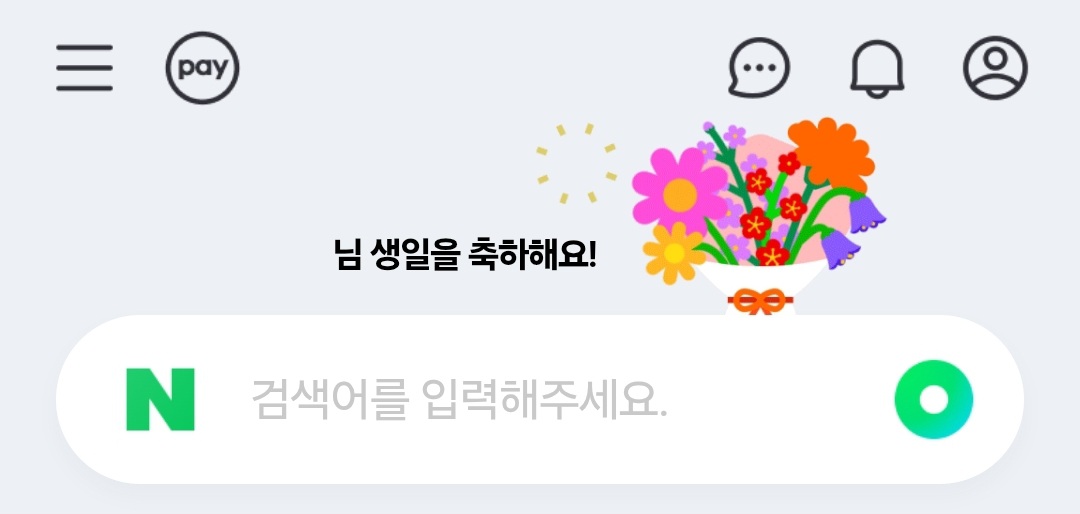This screenshot has width=1080, height=514.
Task: Open the chat speech bubble icon
Action: click(759, 68)
